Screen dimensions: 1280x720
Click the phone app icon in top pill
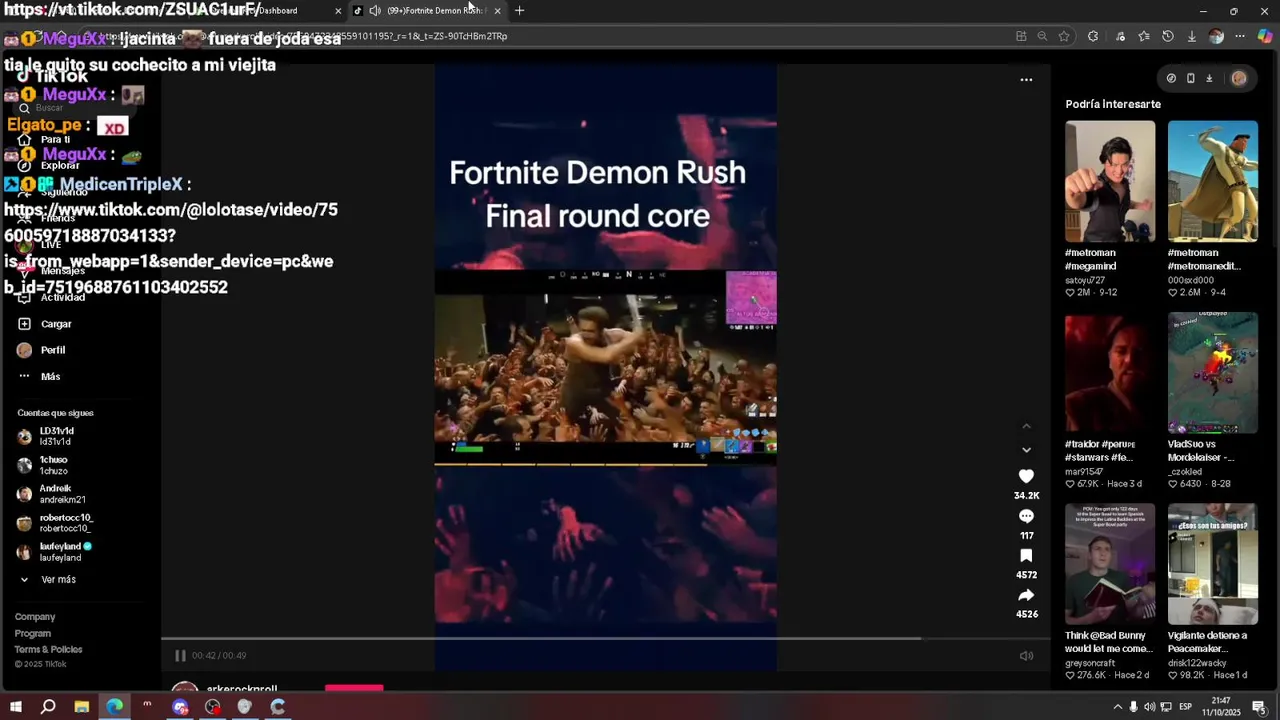click(x=1190, y=78)
